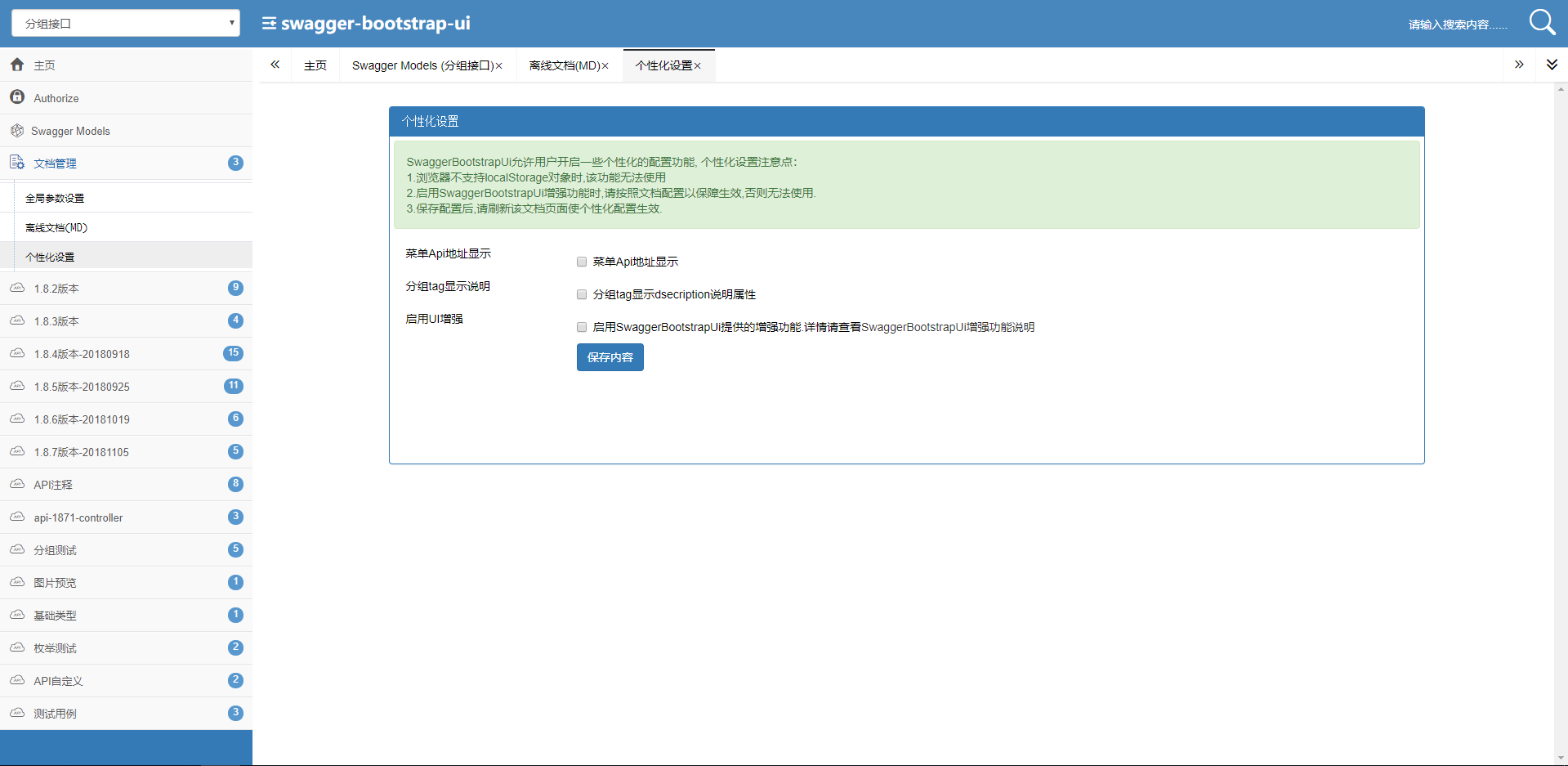Viewport: 1568px width, 766px height.
Task: Click the search magnifier icon
Action: point(1542,22)
